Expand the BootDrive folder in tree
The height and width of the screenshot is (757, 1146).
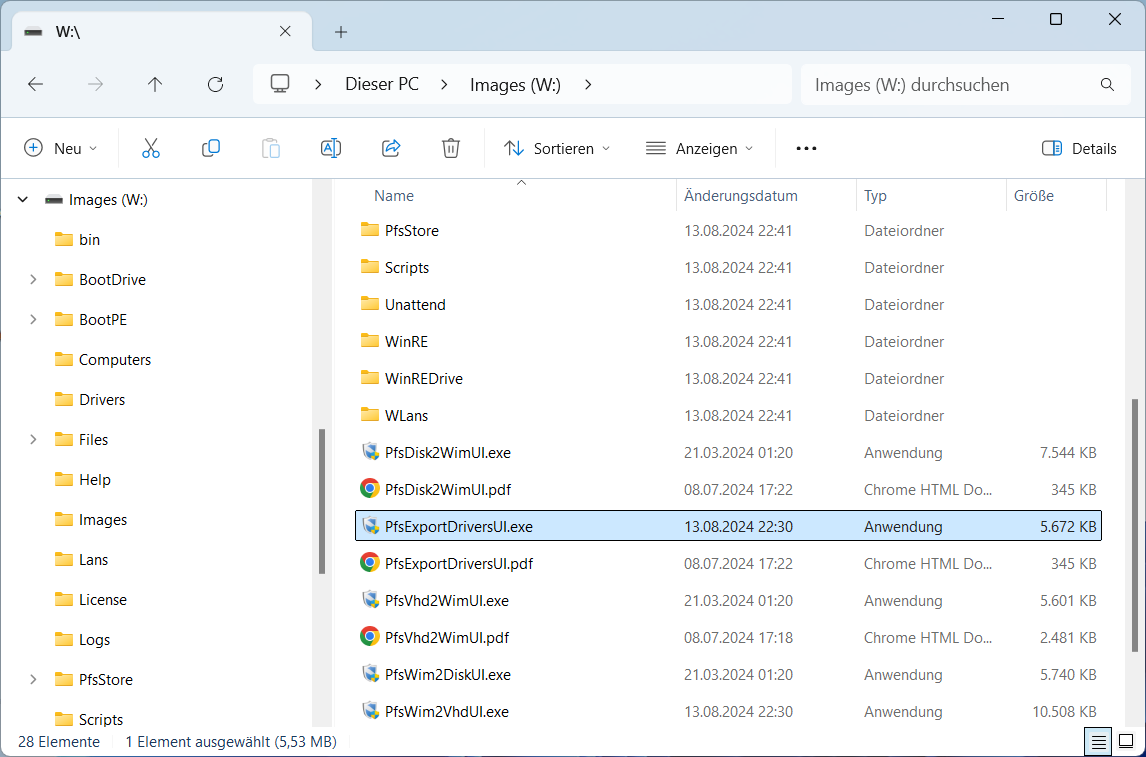tap(33, 280)
